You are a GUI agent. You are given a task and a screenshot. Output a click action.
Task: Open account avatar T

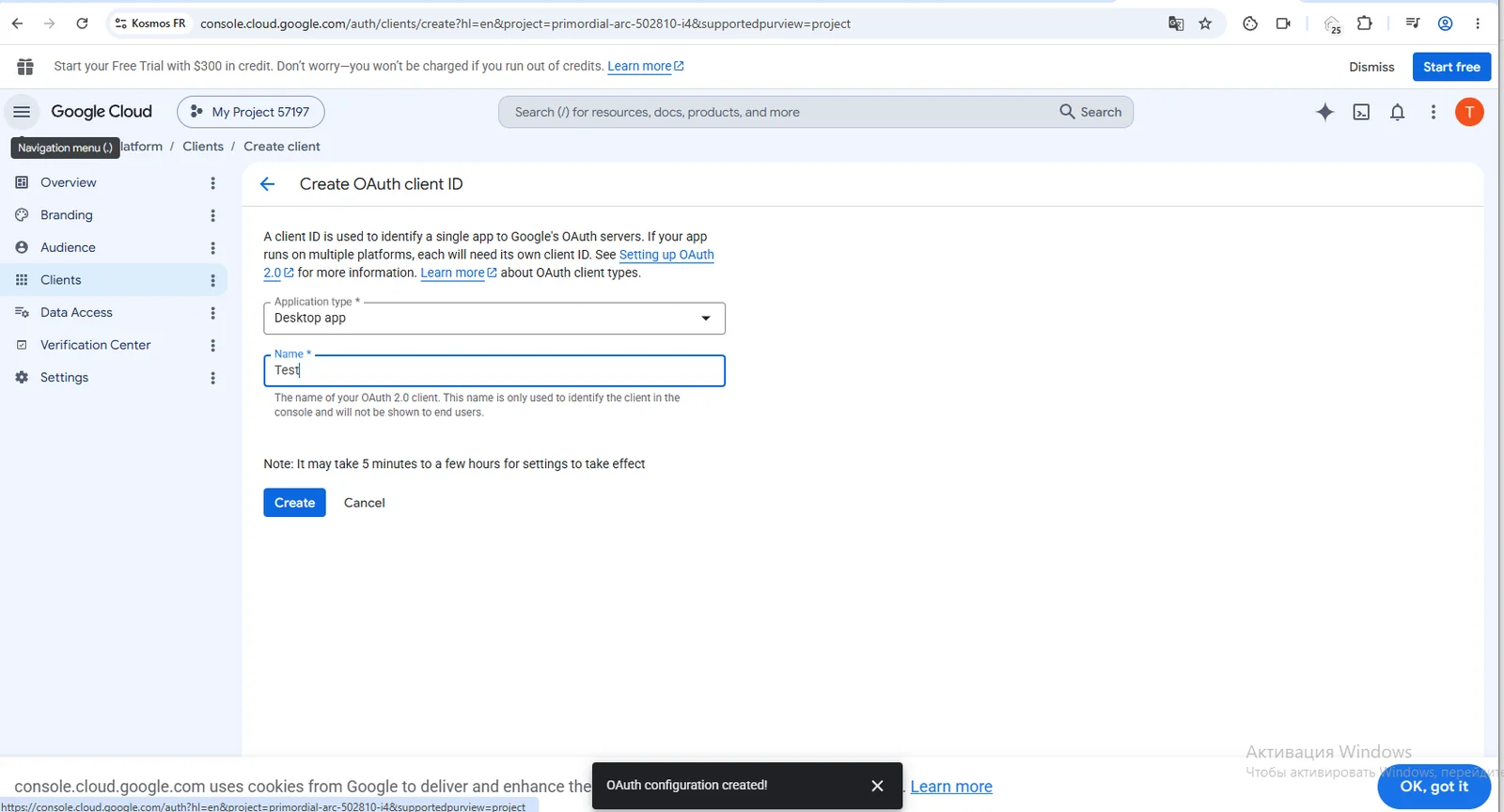pos(1469,112)
